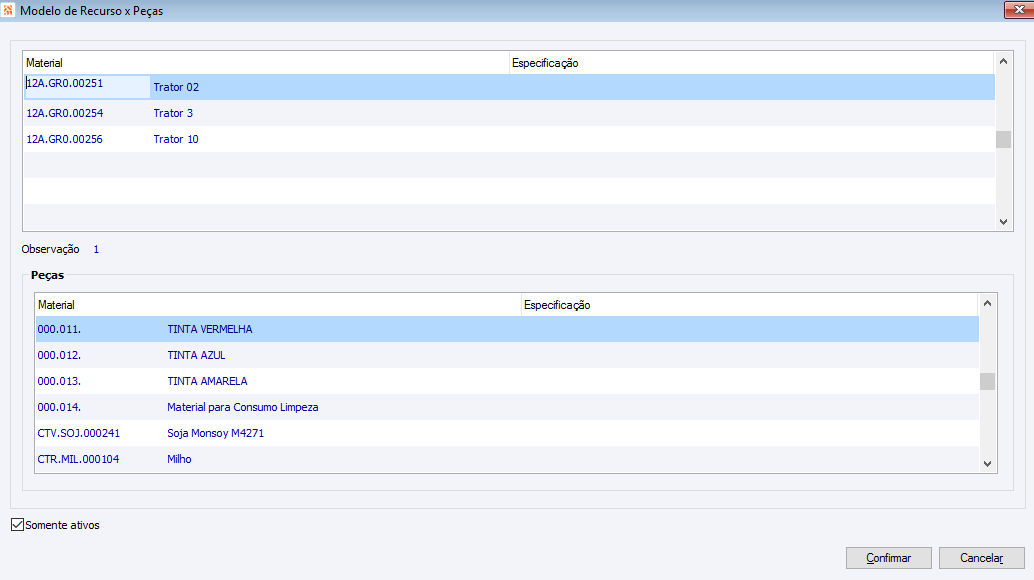Viewport: 1034px width, 580px height.
Task: Click the upper grid scrollbar thumb
Action: tap(1003, 139)
